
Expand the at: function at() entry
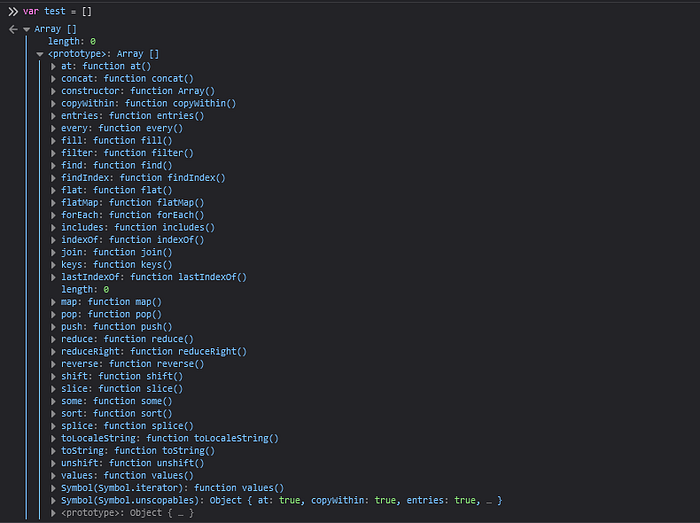(53, 66)
